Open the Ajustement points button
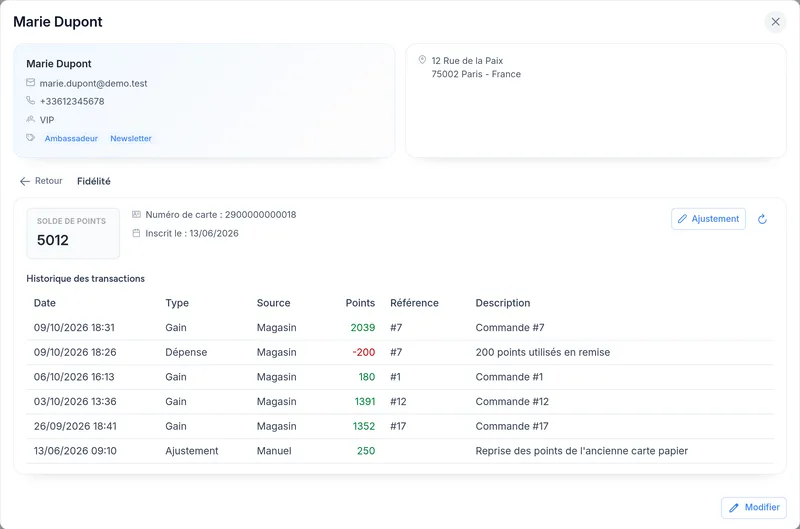 click(x=708, y=219)
